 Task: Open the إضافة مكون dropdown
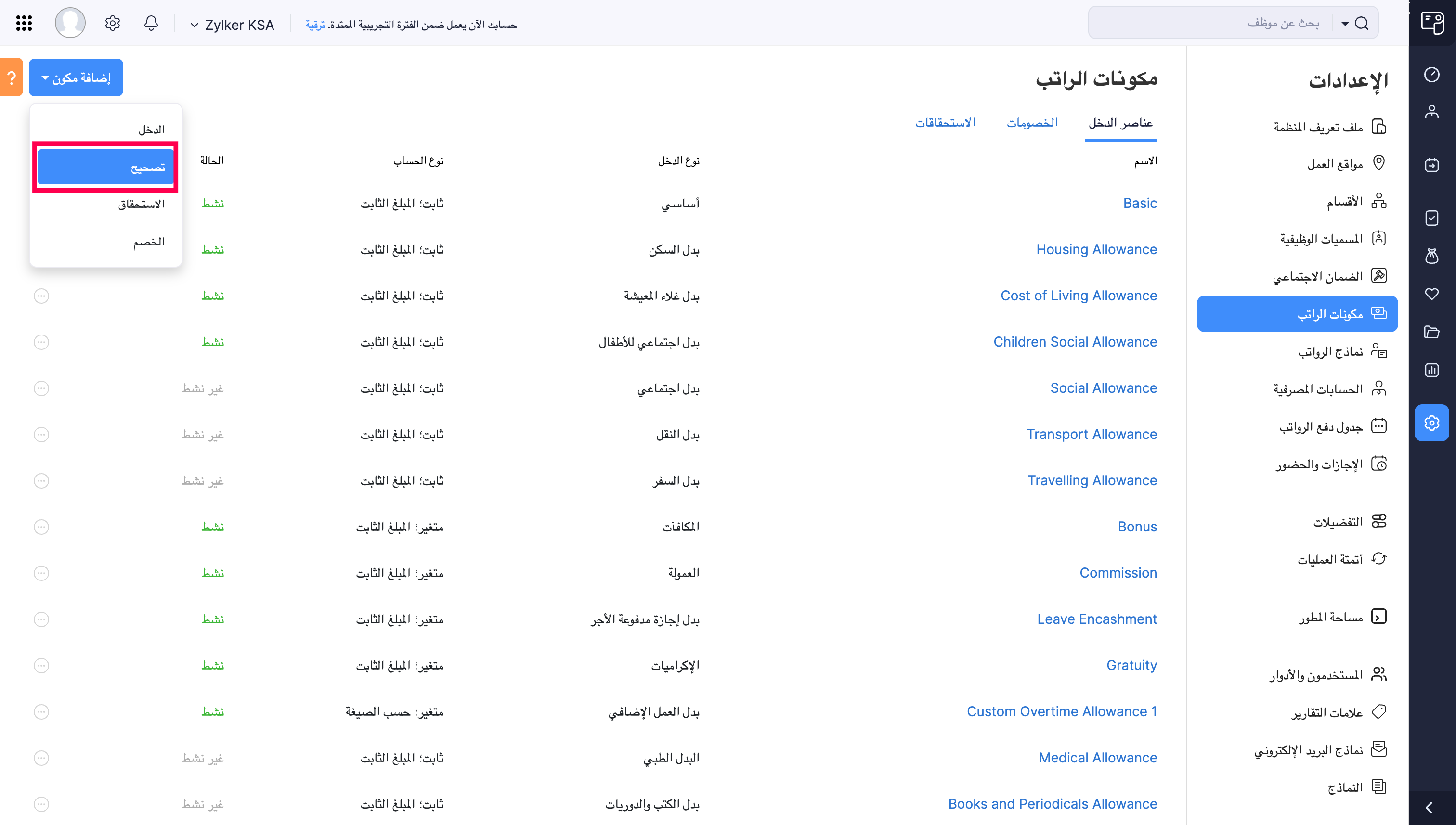point(76,77)
